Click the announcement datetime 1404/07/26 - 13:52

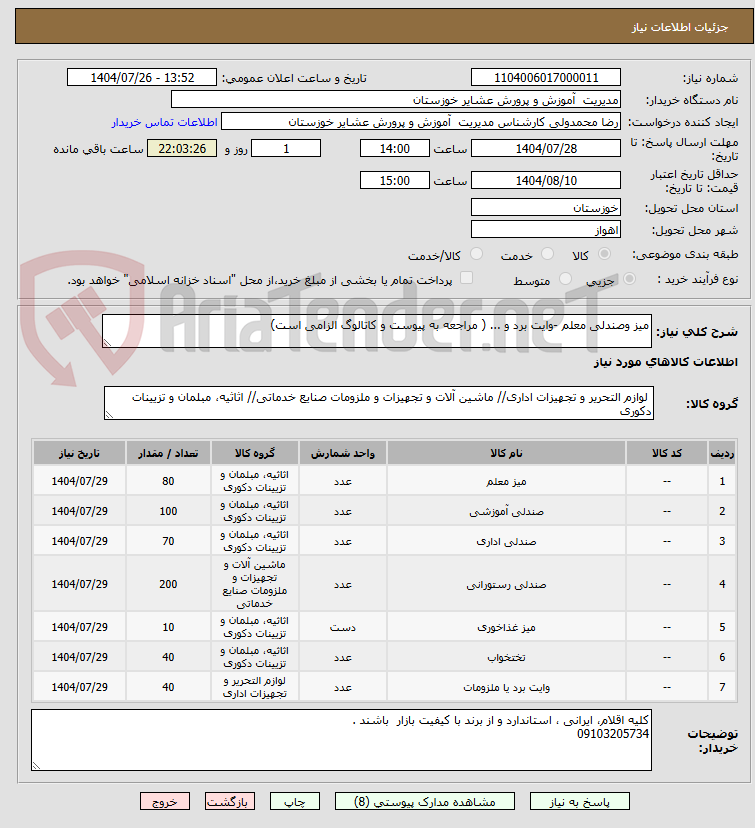point(141,78)
